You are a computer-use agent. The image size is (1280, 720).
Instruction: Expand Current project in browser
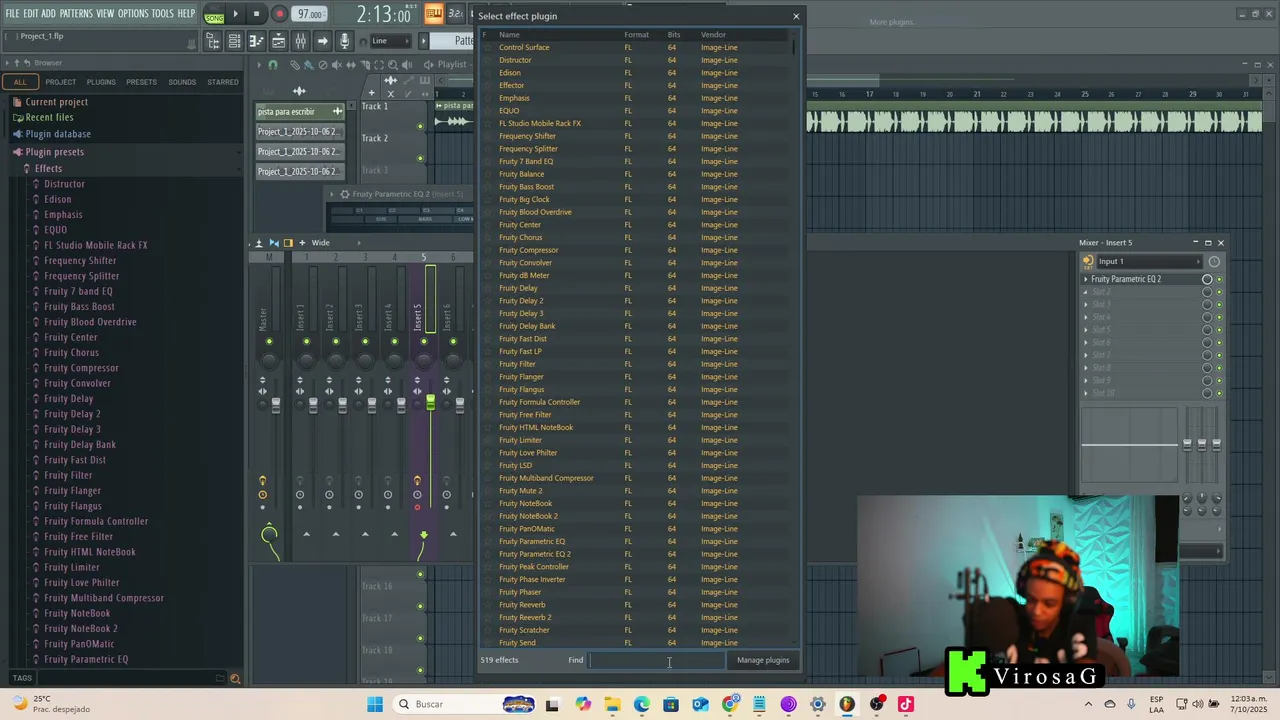point(56,102)
